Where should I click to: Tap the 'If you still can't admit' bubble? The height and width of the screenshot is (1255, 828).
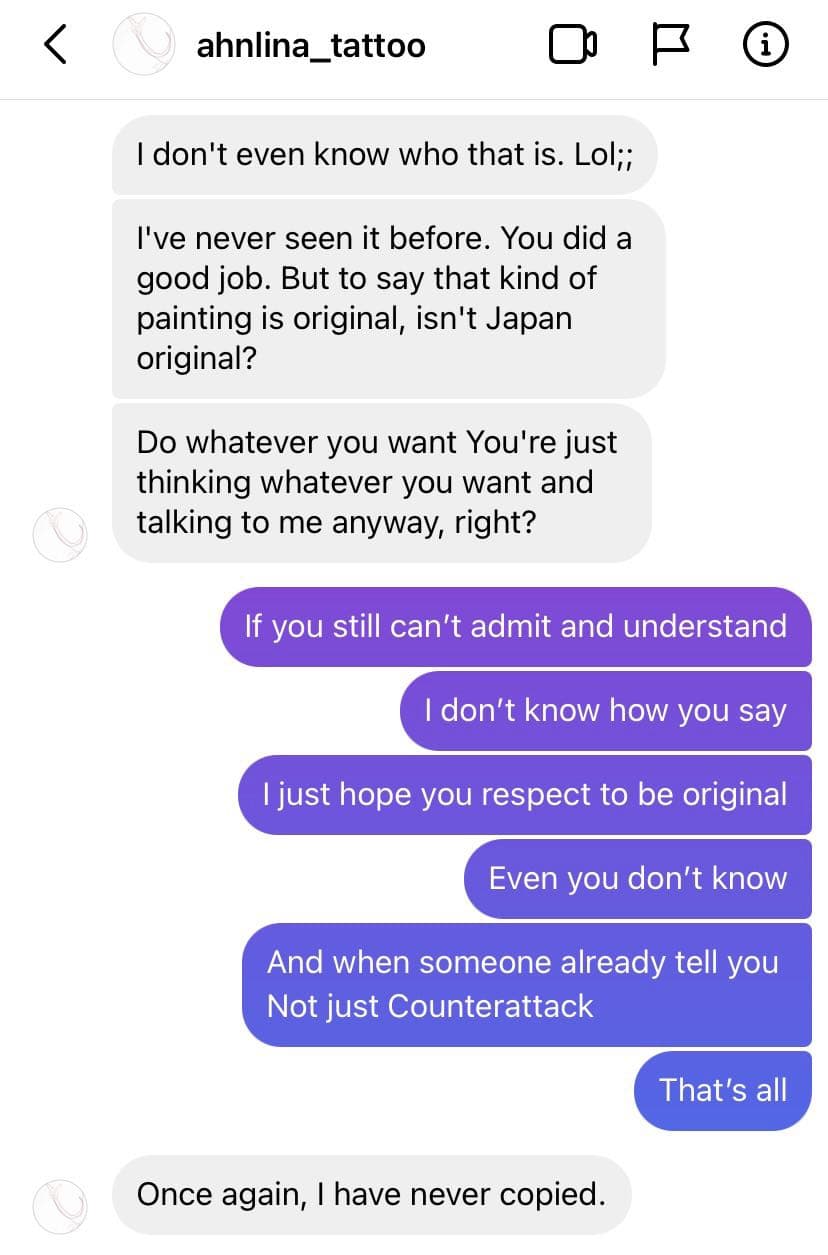pos(515,627)
